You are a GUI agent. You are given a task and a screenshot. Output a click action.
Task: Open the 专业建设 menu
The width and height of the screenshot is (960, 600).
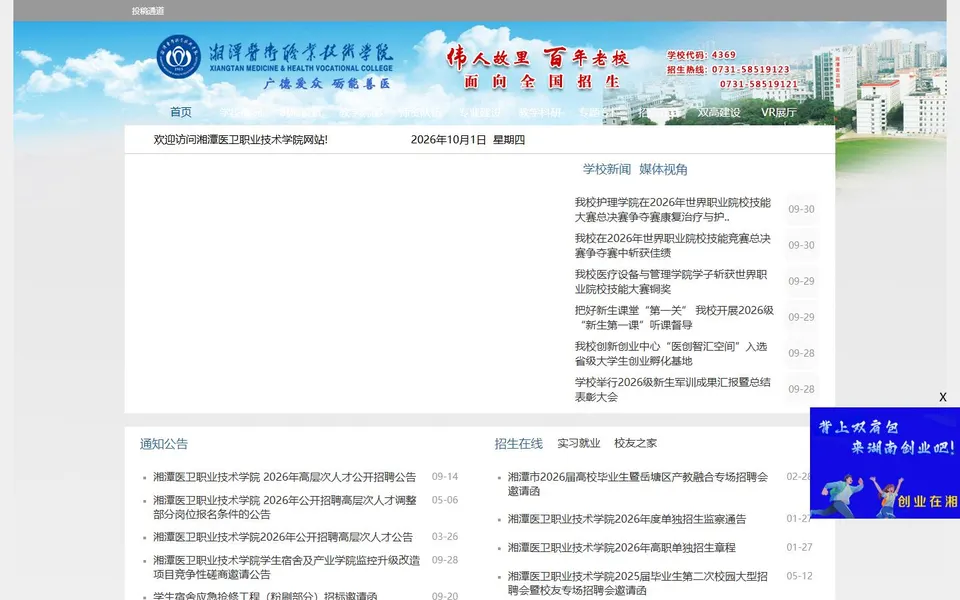pyautogui.click(x=480, y=113)
